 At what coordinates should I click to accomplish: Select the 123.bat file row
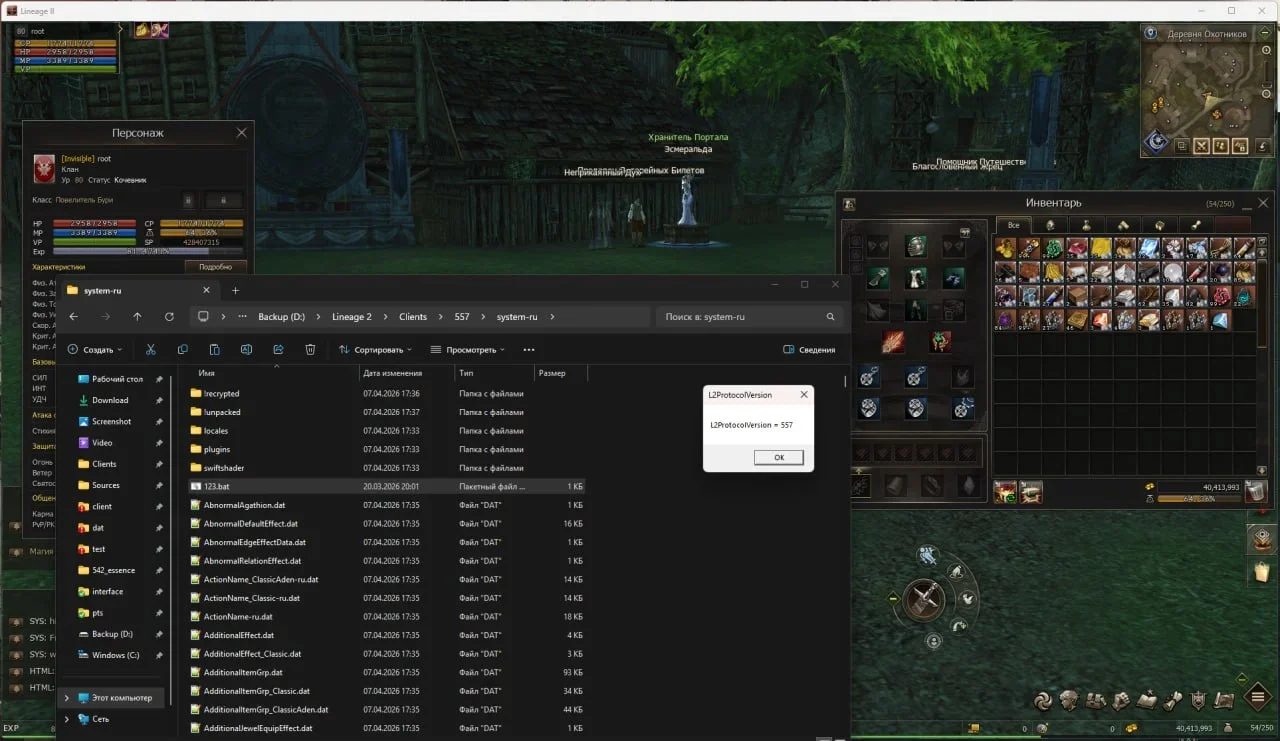click(x=386, y=486)
